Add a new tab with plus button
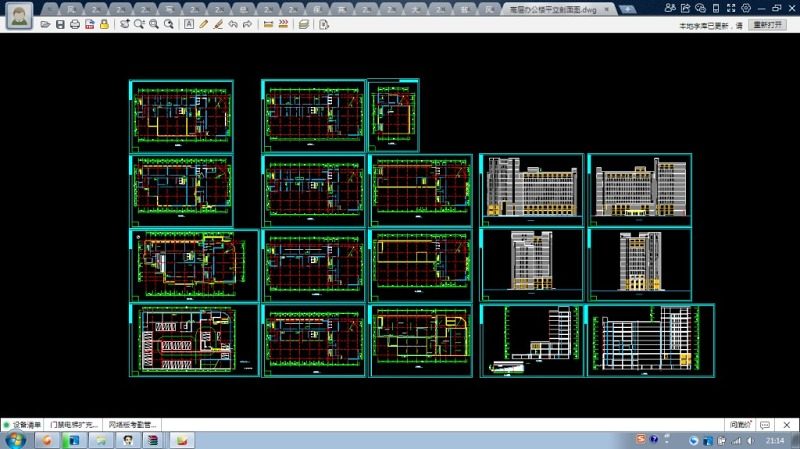This screenshot has width=800, height=449. pyautogui.click(x=625, y=9)
